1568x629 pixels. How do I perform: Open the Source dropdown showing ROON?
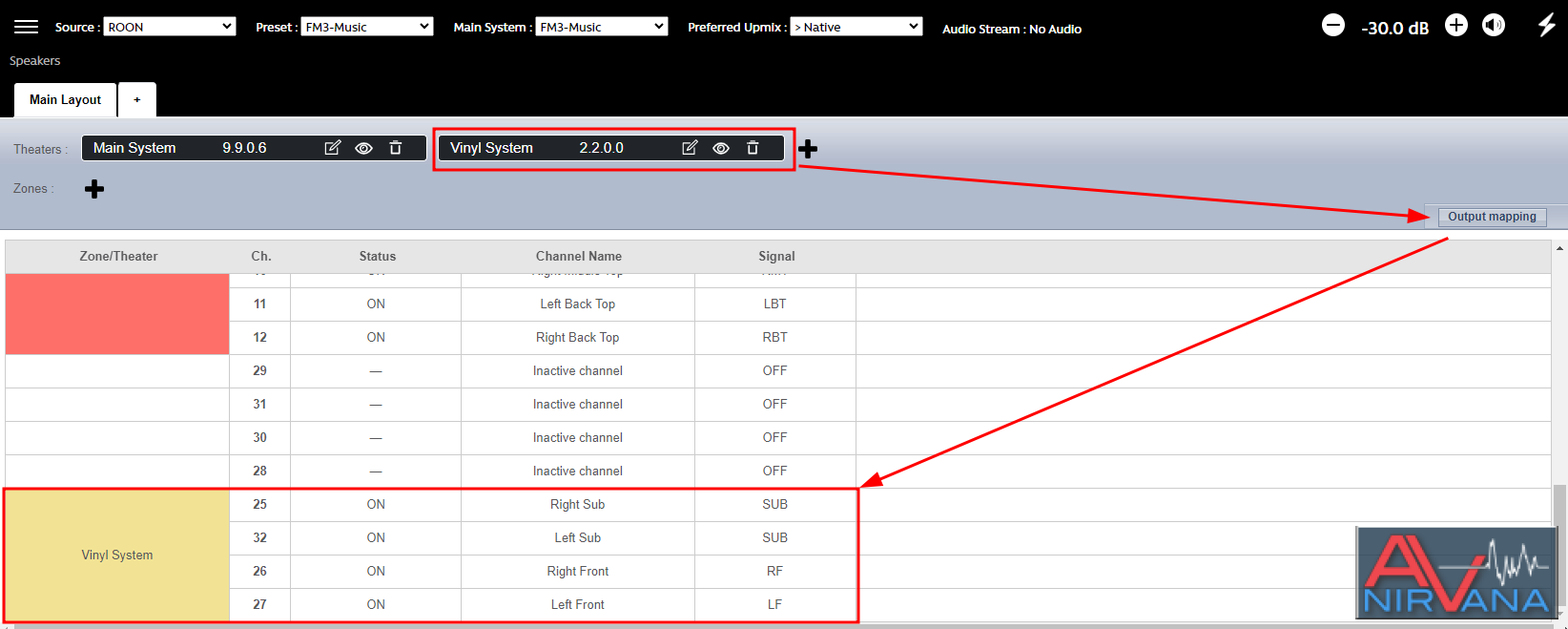tap(170, 27)
